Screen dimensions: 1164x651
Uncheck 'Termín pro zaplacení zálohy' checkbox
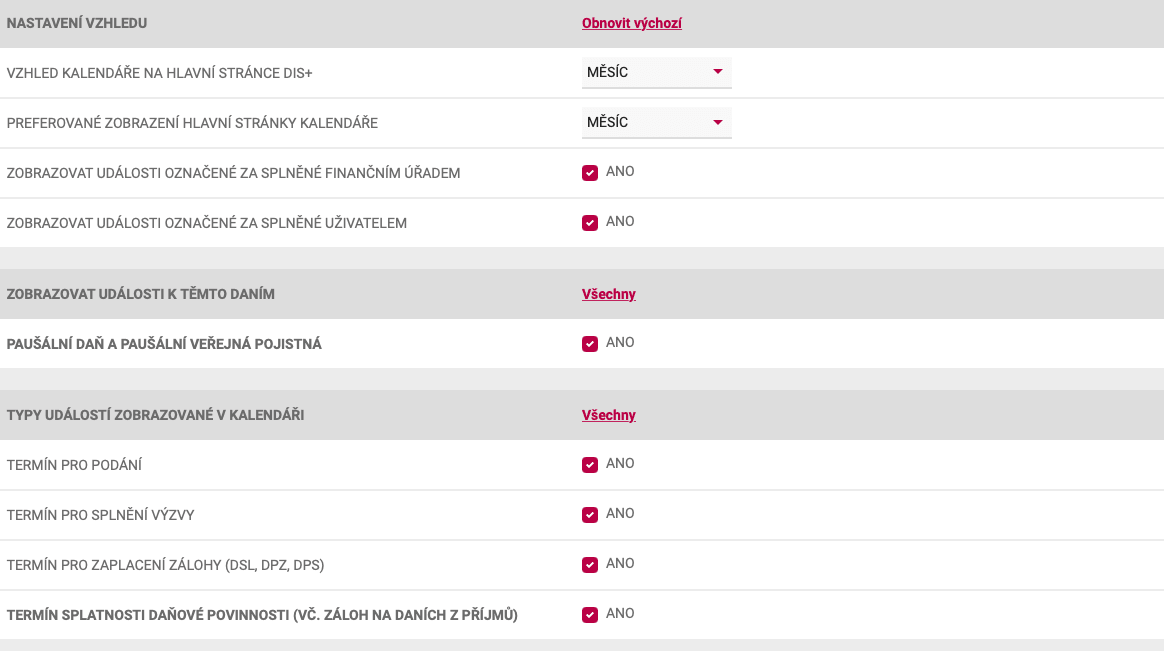tap(590, 565)
